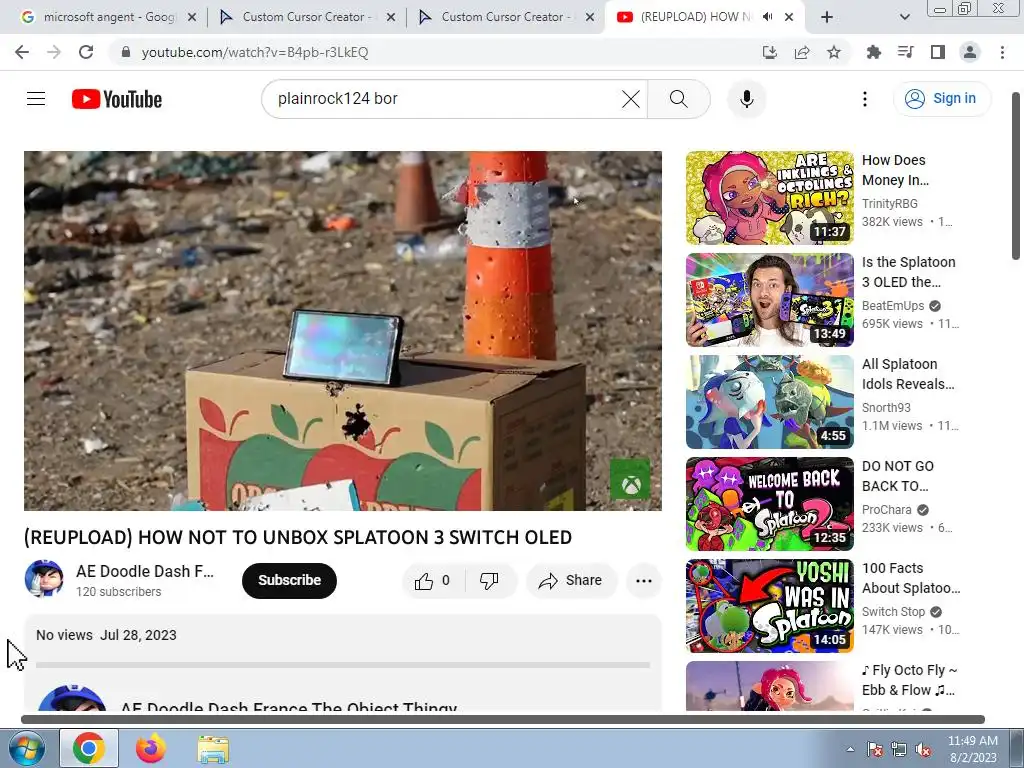Subscribe to AE Doodle Dash channel
The width and height of the screenshot is (1024, 768).
[x=289, y=581]
